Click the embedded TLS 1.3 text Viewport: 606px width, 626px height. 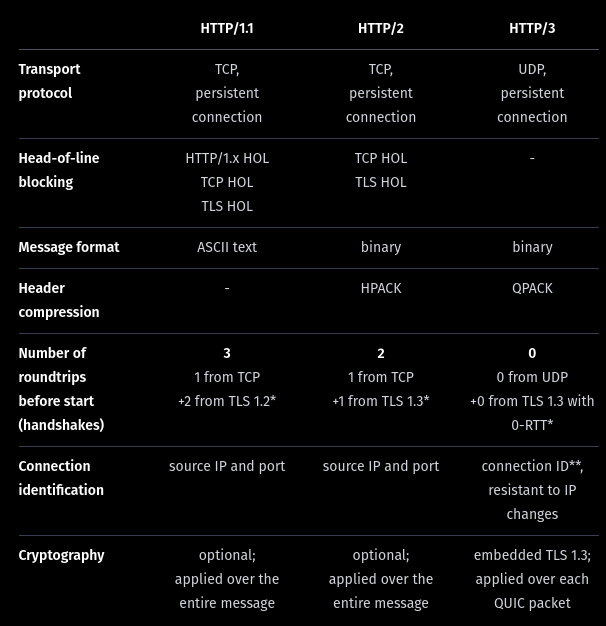click(532, 555)
